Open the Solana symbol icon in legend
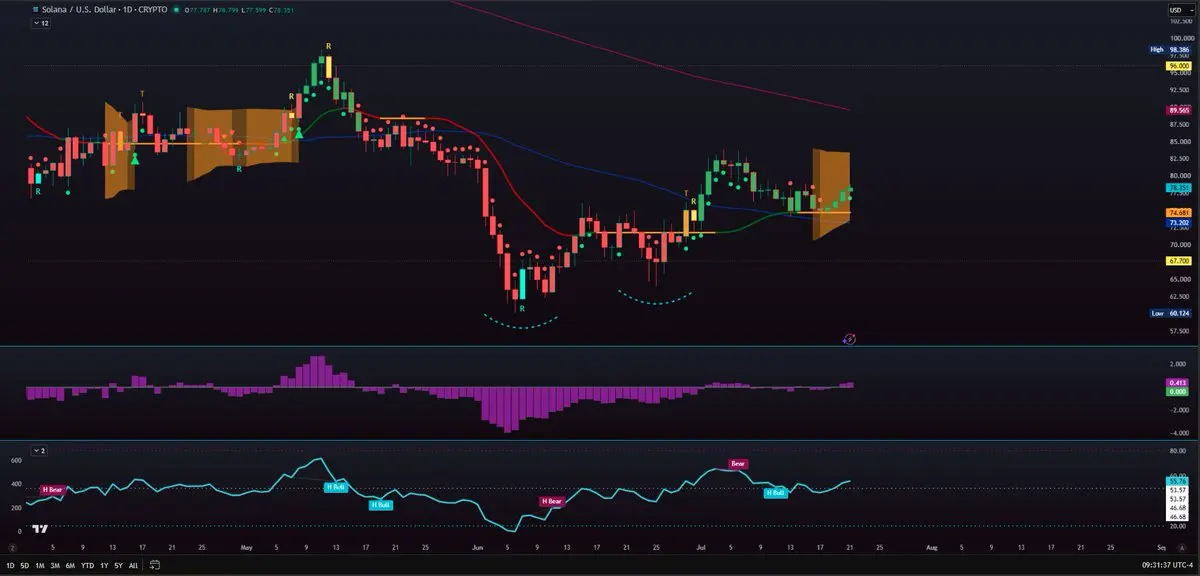 pyautogui.click(x=36, y=9)
